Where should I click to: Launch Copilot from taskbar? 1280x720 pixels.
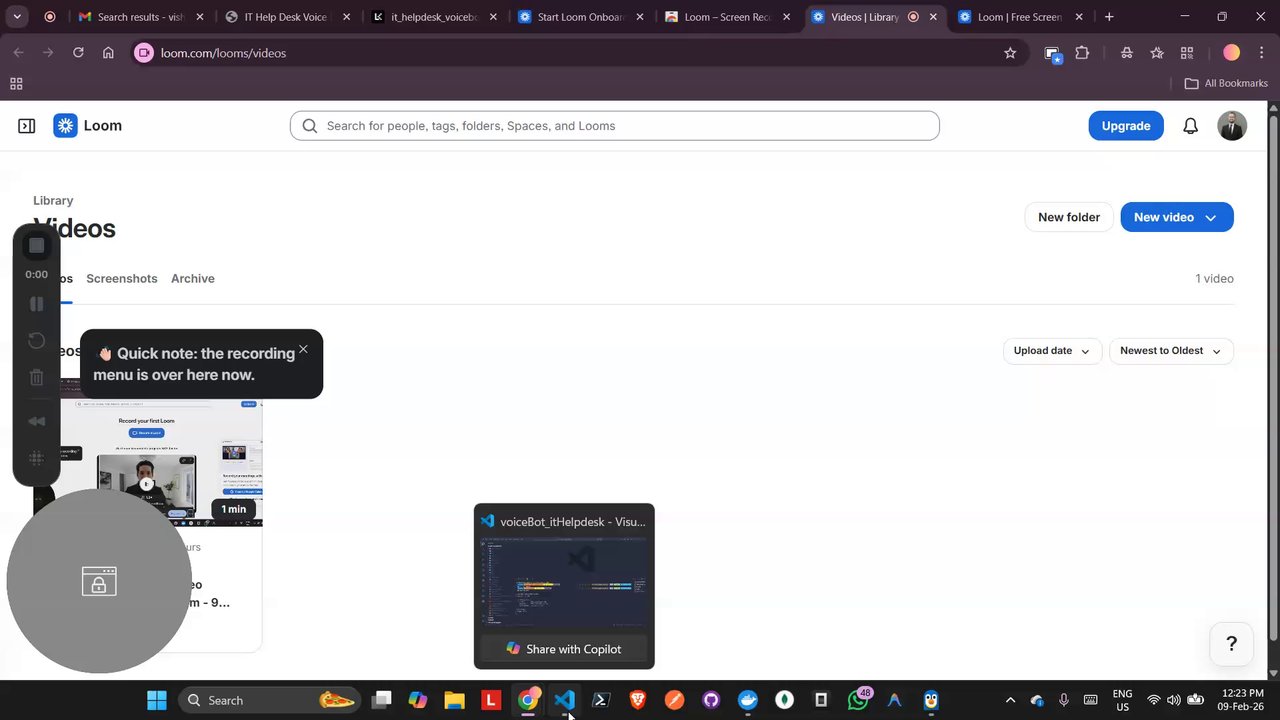click(x=418, y=700)
